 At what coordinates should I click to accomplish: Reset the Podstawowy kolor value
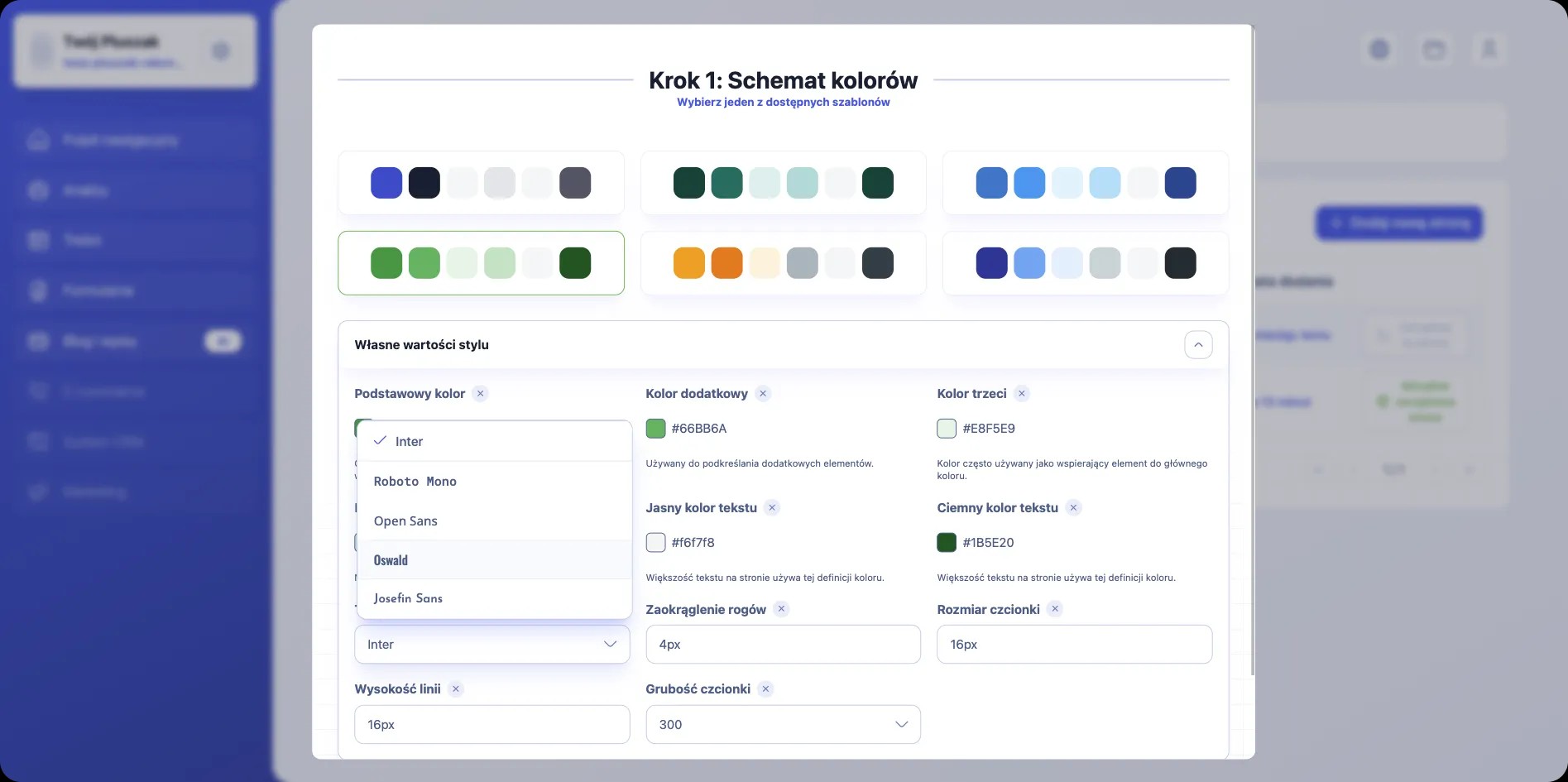point(480,394)
